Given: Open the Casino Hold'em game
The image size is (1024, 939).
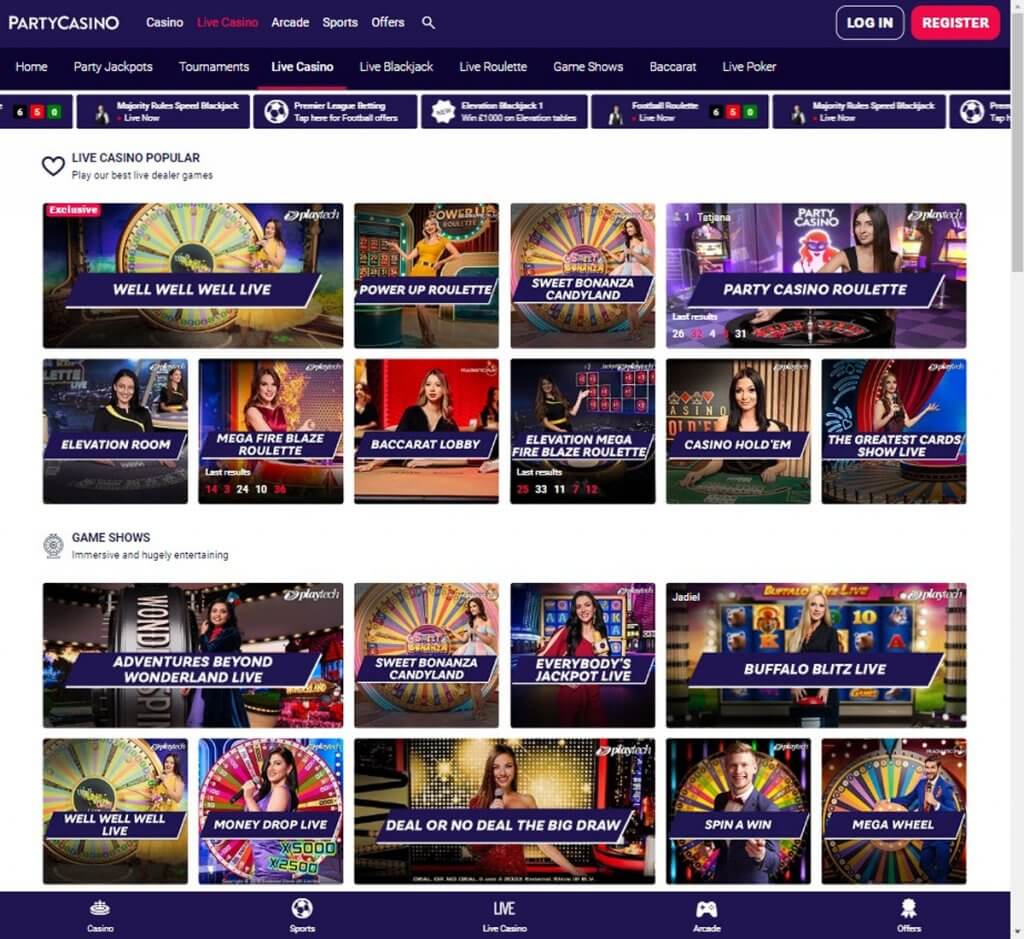Looking at the screenshot, I should pos(738,431).
